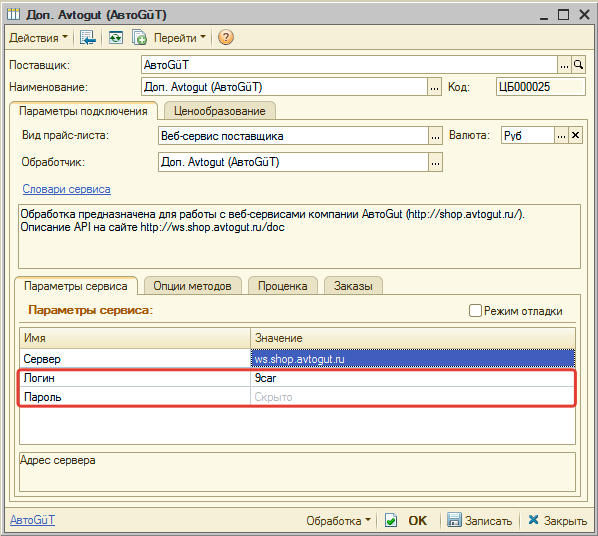Open the Действия dropdown menu
Screen dimensions: 598x536
pos(38,38)
